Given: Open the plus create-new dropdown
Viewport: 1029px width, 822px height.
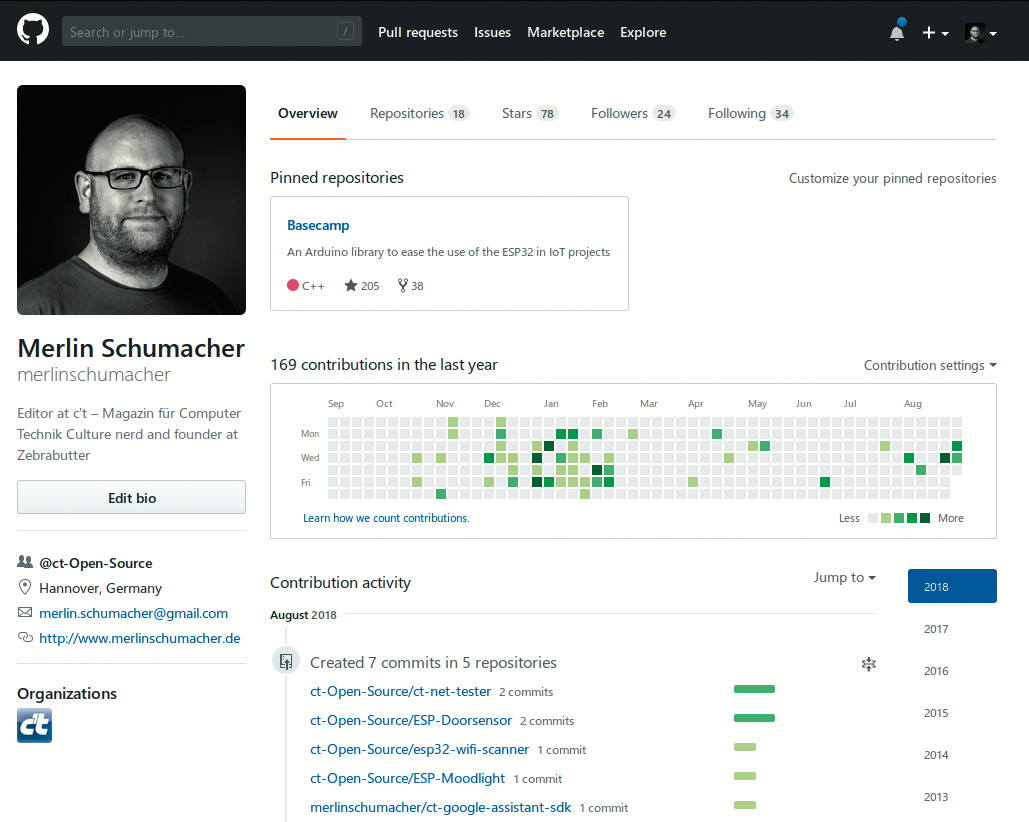Looking at the screenshot, I should click(935, 33).
